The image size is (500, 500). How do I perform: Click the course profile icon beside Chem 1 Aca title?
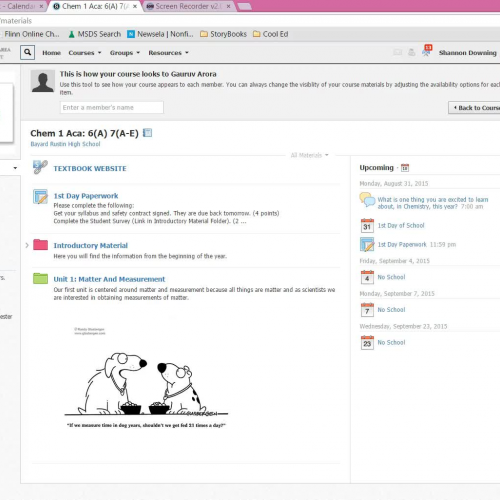coord(147,133)
